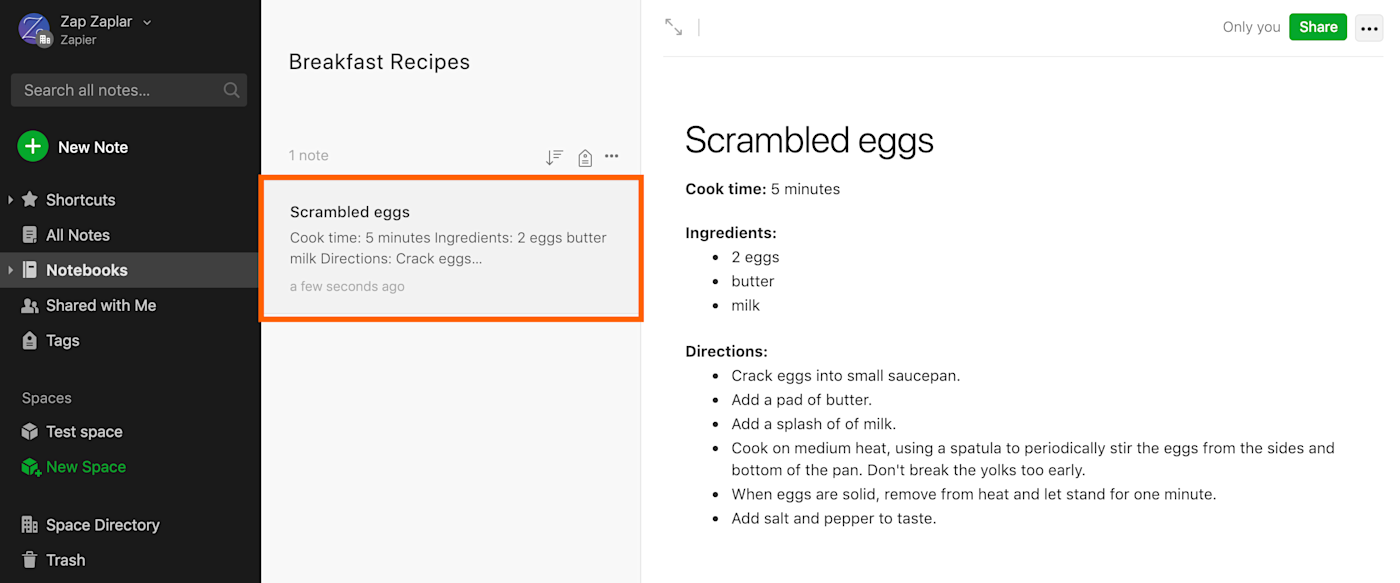Open notebook more actions ellipsis
The width and height of the screenshot is (1400, 583).
click(612, 156)
